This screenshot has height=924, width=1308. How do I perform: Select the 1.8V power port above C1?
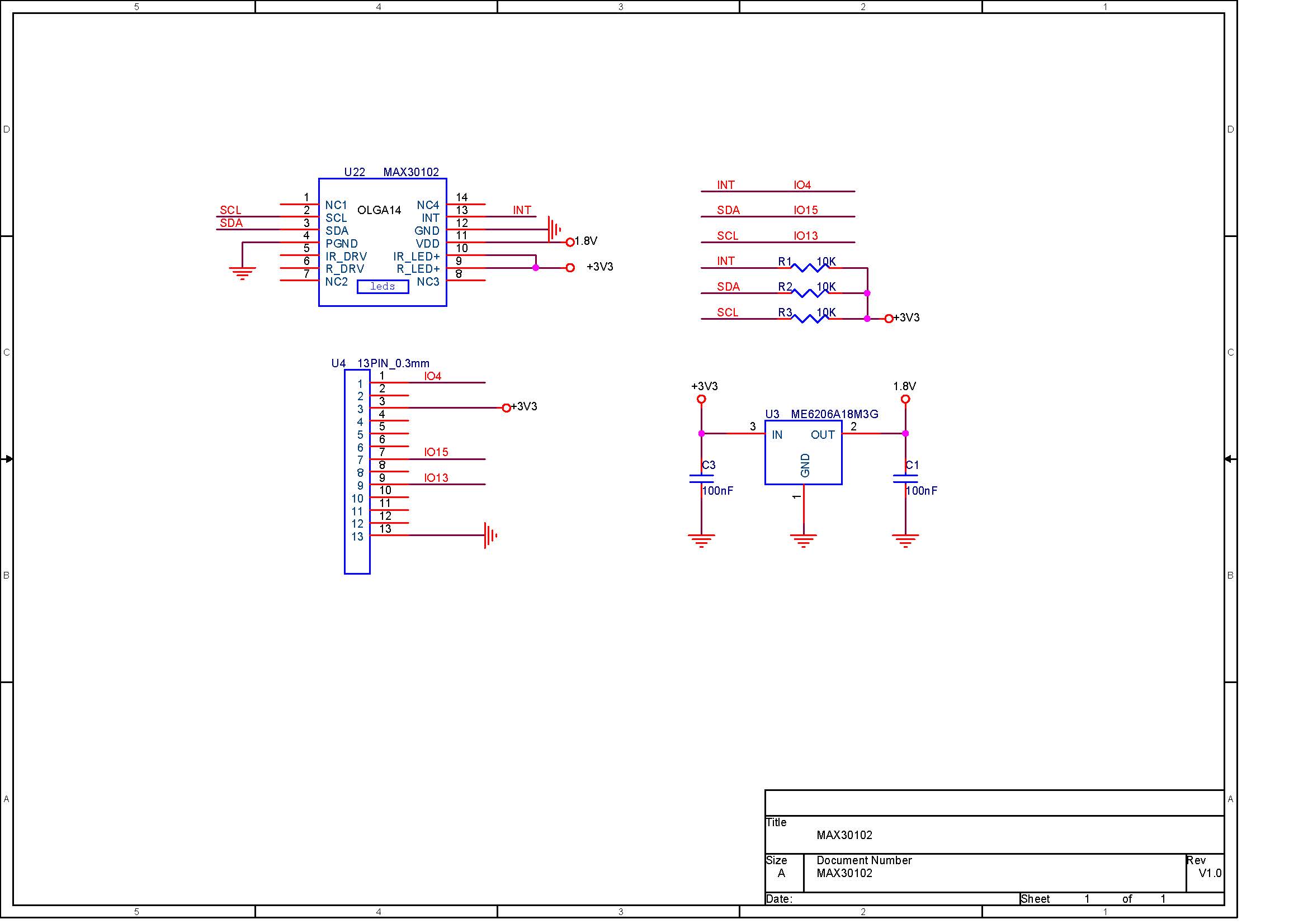[905, 399]
